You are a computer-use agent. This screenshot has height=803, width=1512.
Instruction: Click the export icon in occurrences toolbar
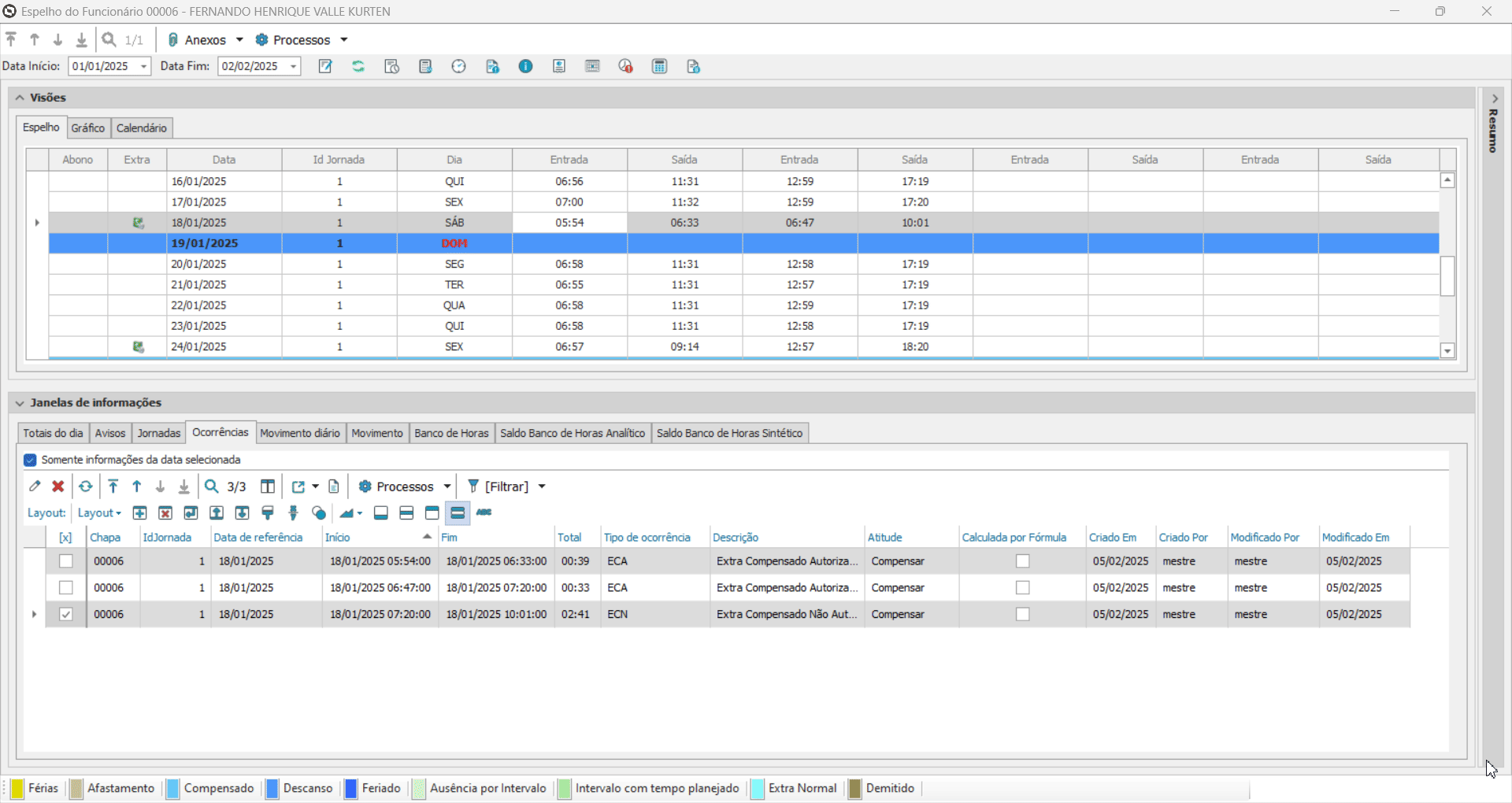pyautogui.click(x=298, y=487)
